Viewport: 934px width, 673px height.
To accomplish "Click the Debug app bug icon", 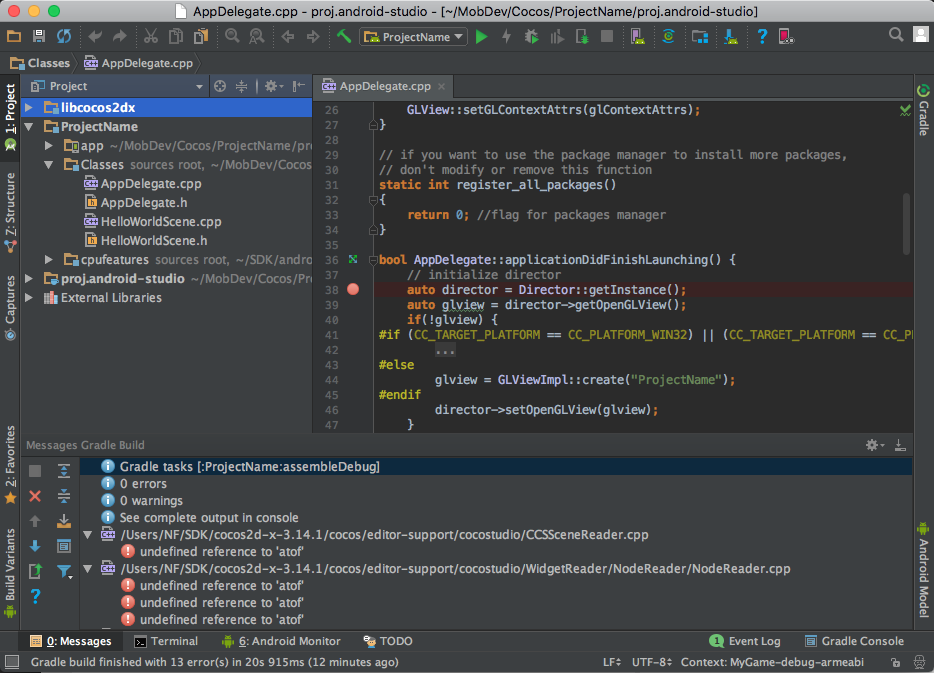I will (x=531, y=37).
